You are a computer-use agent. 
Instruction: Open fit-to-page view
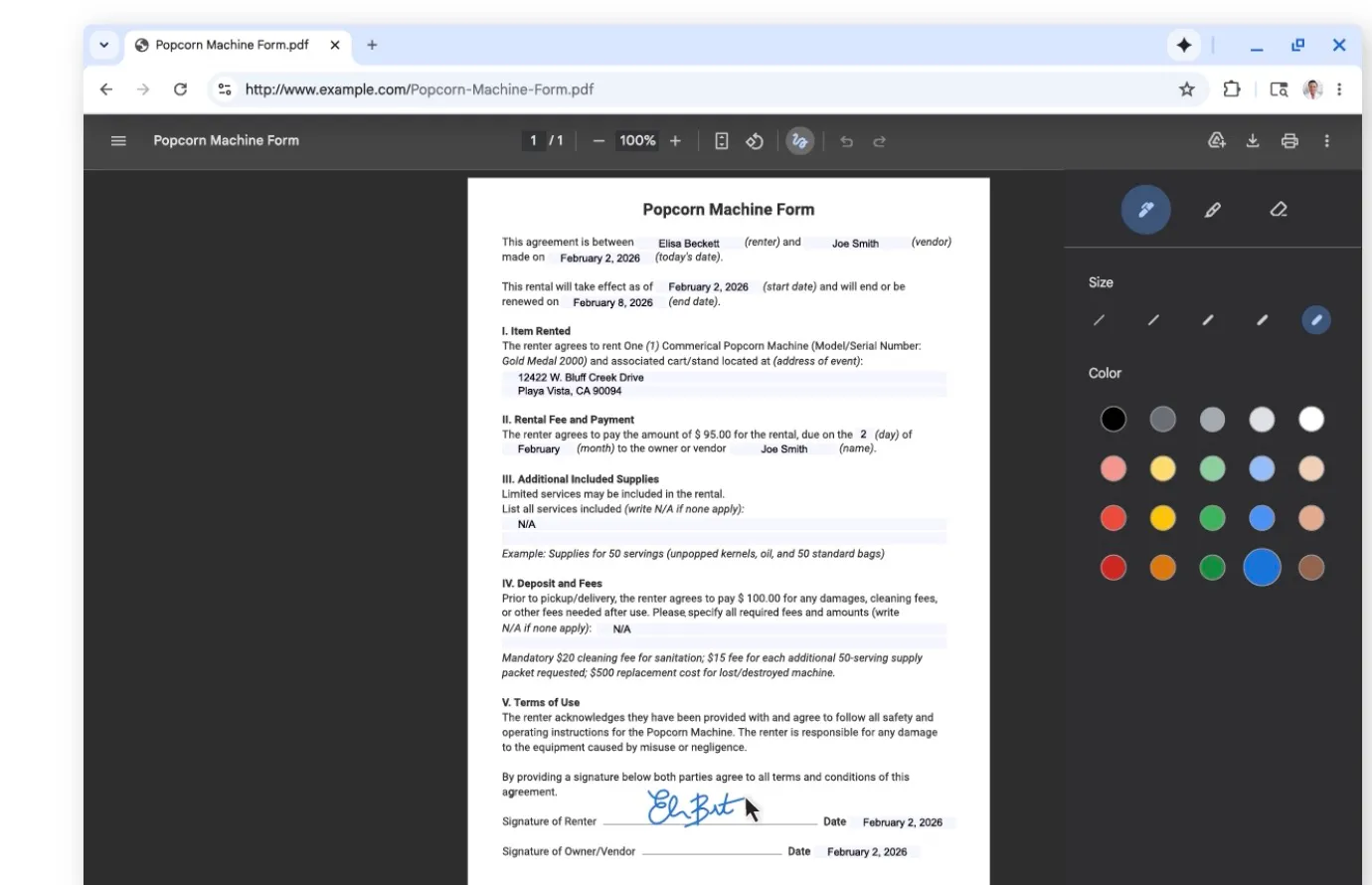721,140
